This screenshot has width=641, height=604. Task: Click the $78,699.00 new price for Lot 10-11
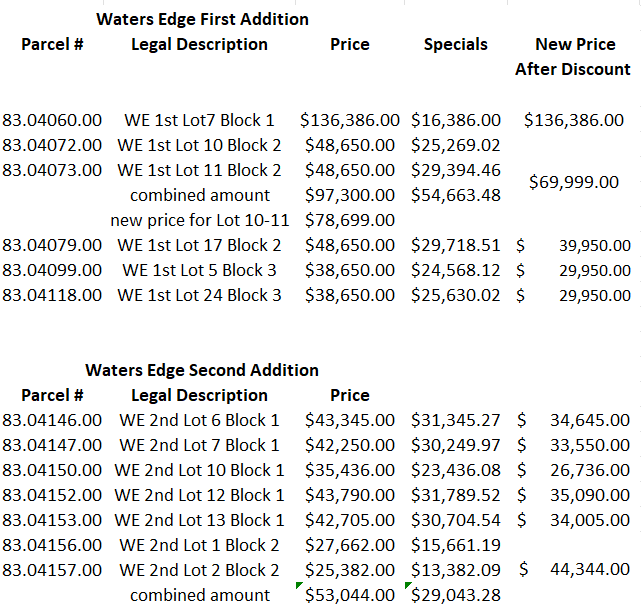click(350, 220)
